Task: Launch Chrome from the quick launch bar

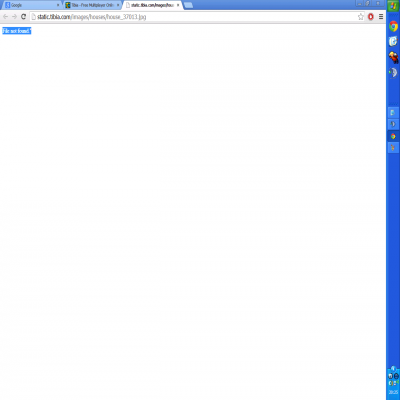Action: pyautogui.click(x=393, y=26)
